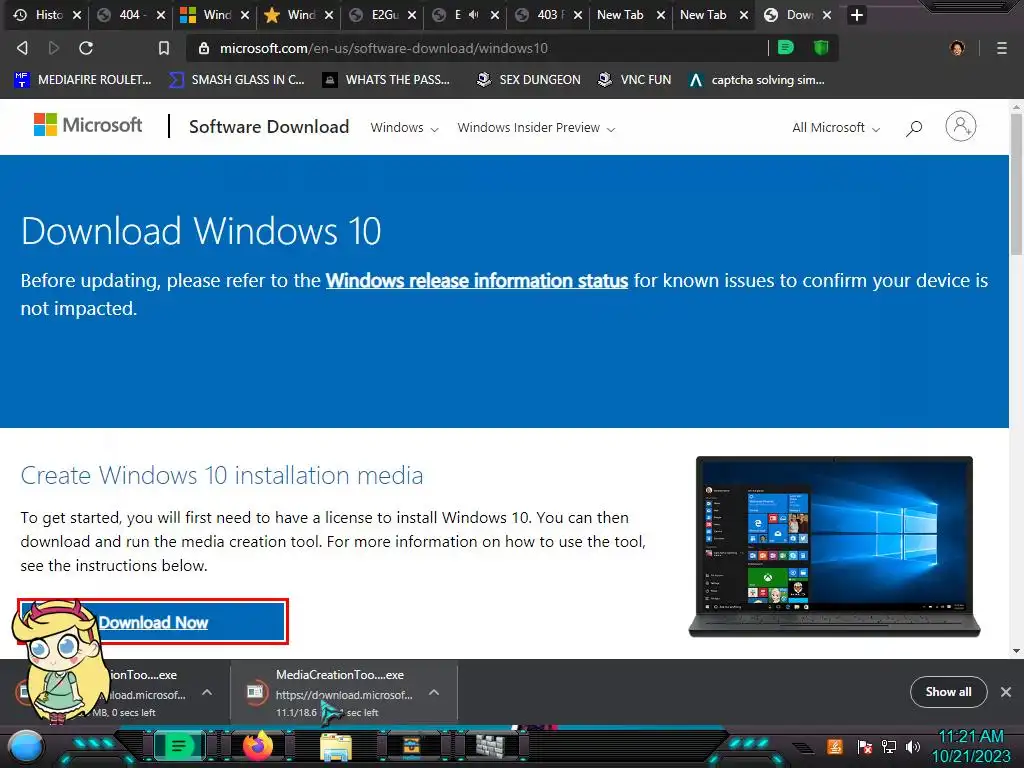Viewport: 1024px width, 768px height.
Task: Open the SMASH GLASS IN C... bookmark
Action: (236, 80)
